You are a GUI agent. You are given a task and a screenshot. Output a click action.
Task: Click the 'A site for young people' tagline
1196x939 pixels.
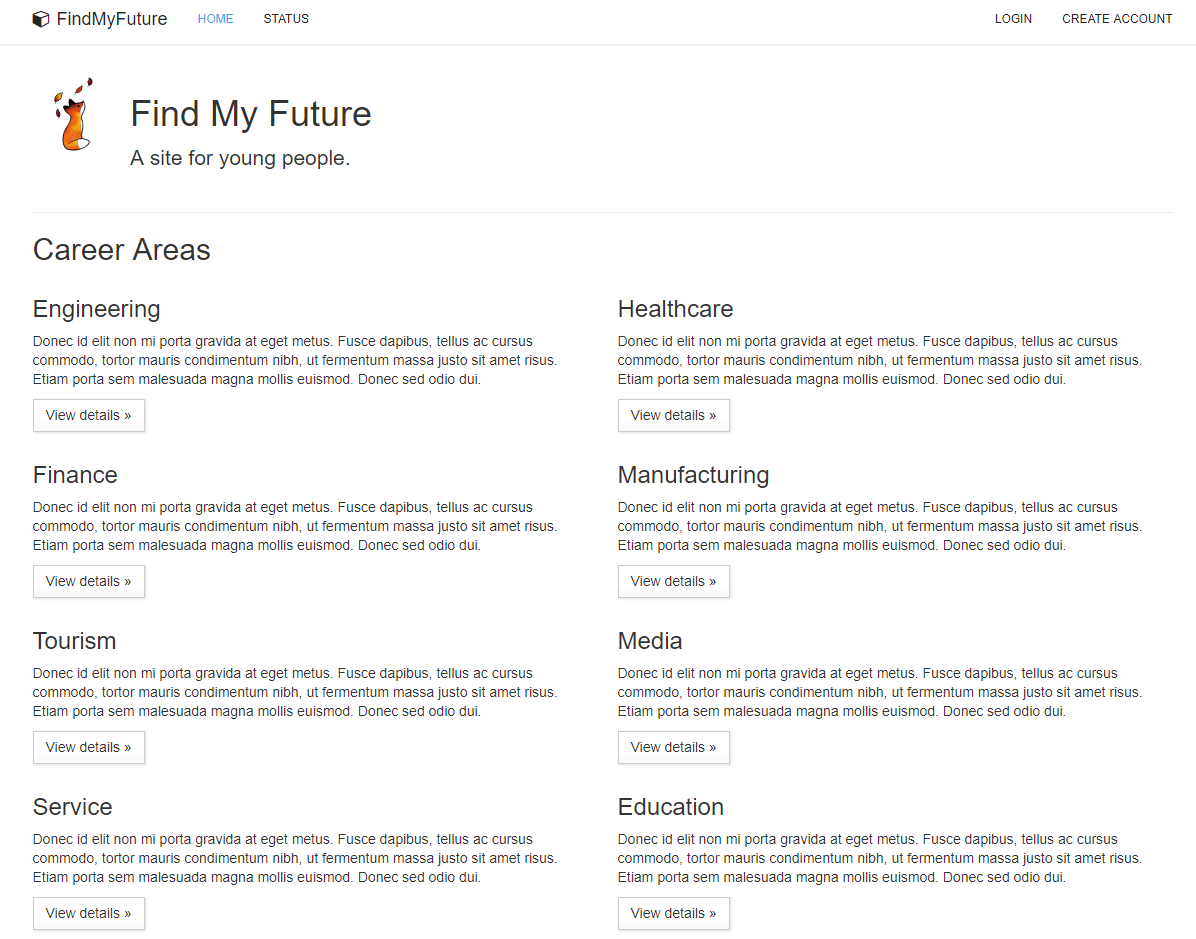click(x=240, y=158)
